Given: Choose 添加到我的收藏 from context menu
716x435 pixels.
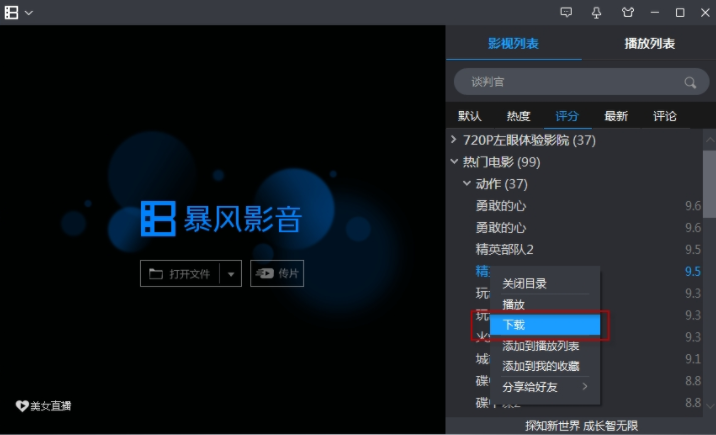Looking at the screenshot, I should (x=541, y=366).
